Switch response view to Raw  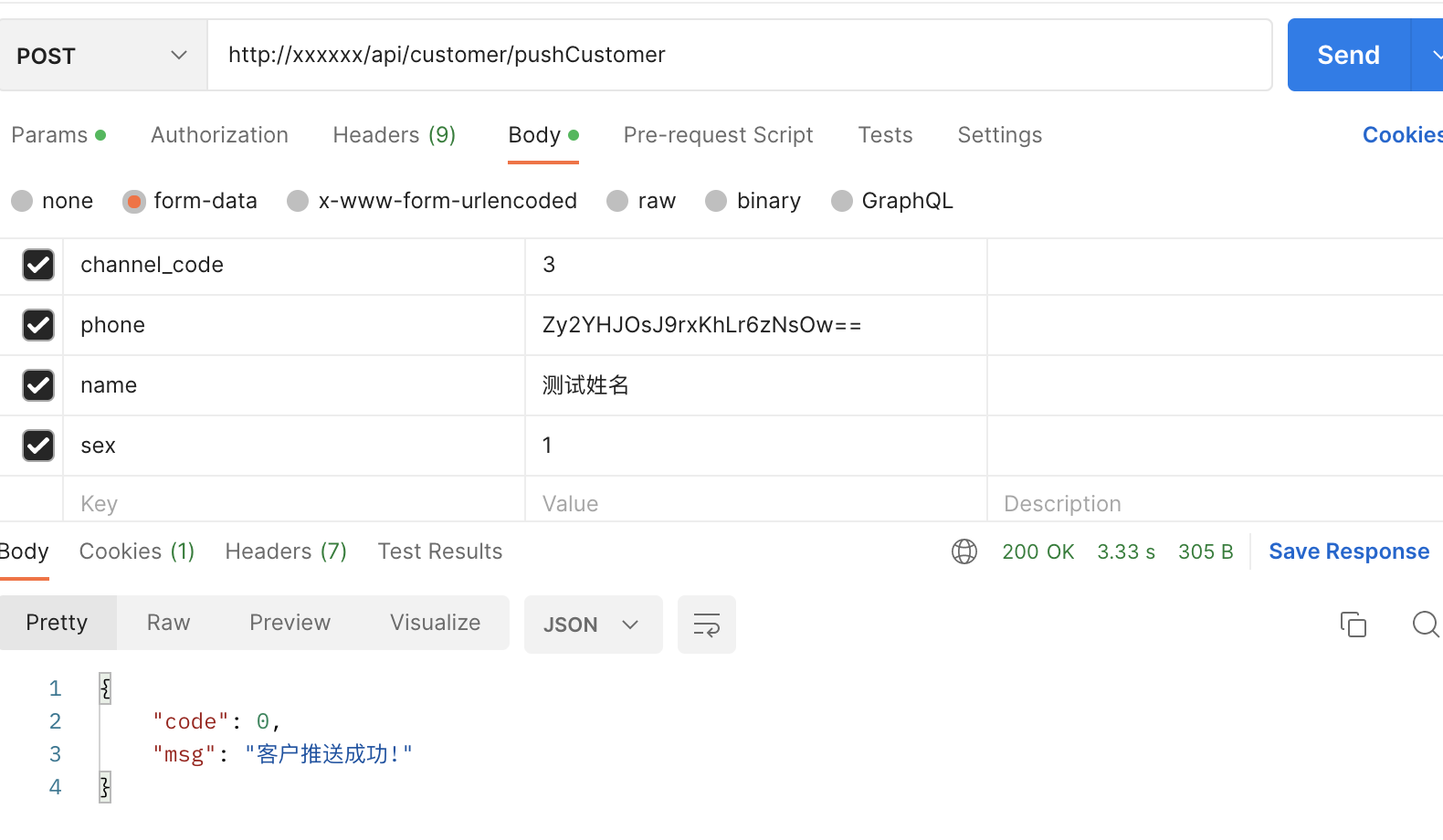168,623
